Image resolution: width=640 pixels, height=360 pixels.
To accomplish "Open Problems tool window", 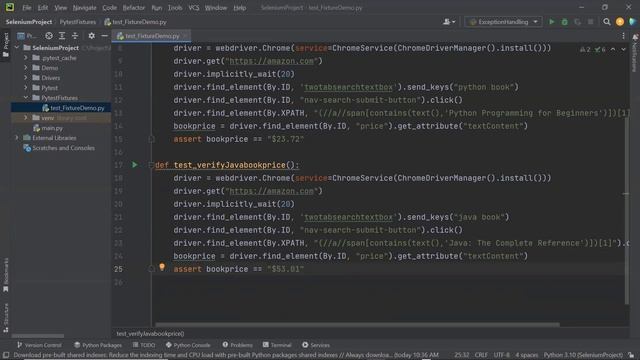I will [x=237, y=345].
